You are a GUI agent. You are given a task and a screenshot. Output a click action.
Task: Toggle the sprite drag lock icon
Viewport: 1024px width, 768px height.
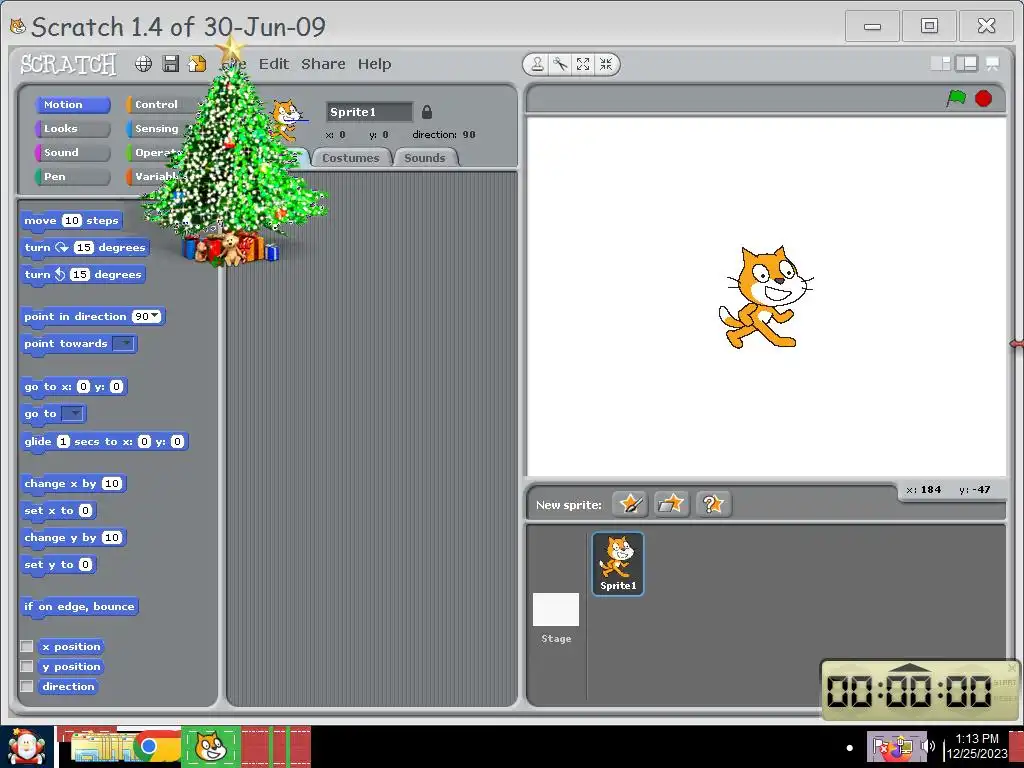pyautogui.click(x=426, y=112)
